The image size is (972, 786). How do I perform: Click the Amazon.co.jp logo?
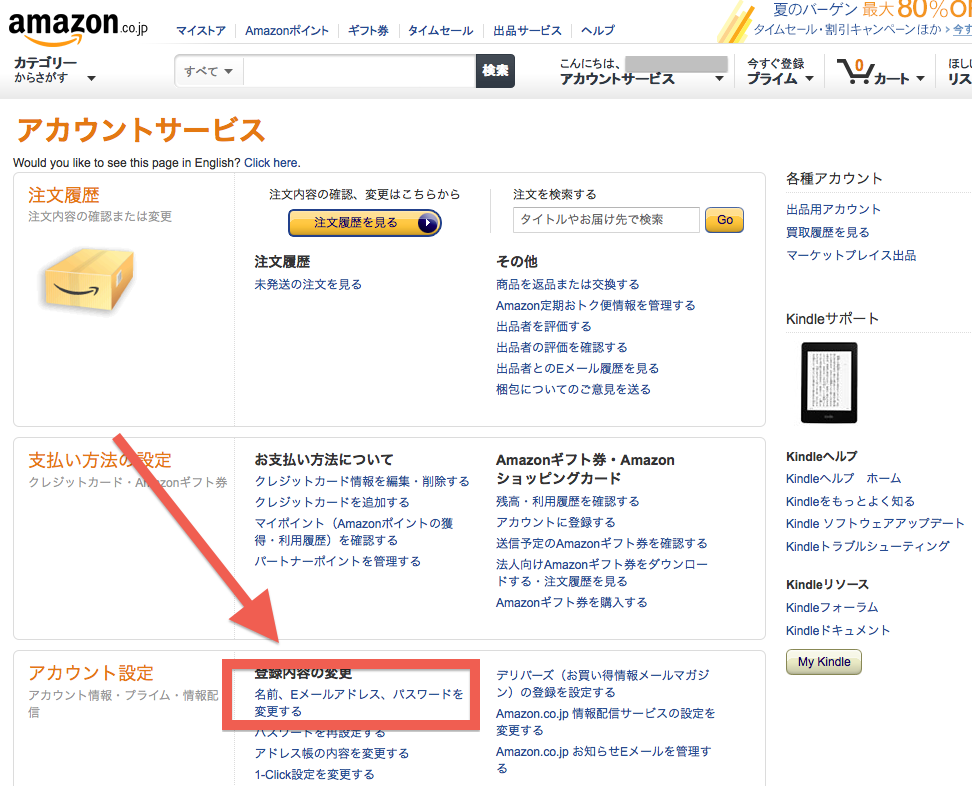tap(78, 27)
